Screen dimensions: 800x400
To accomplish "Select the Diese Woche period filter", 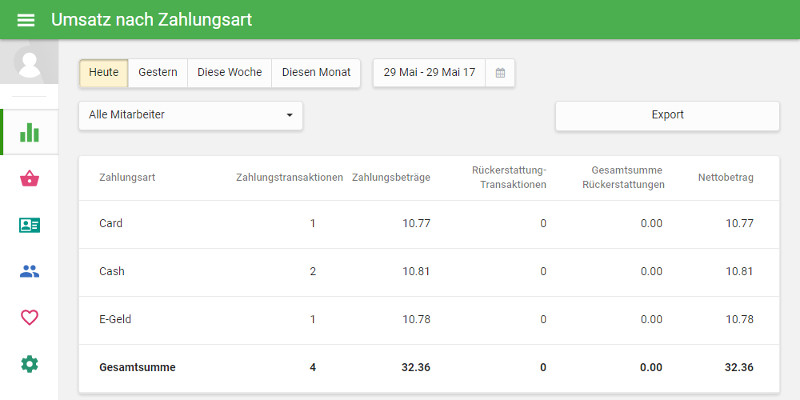I will pos(229,73).
